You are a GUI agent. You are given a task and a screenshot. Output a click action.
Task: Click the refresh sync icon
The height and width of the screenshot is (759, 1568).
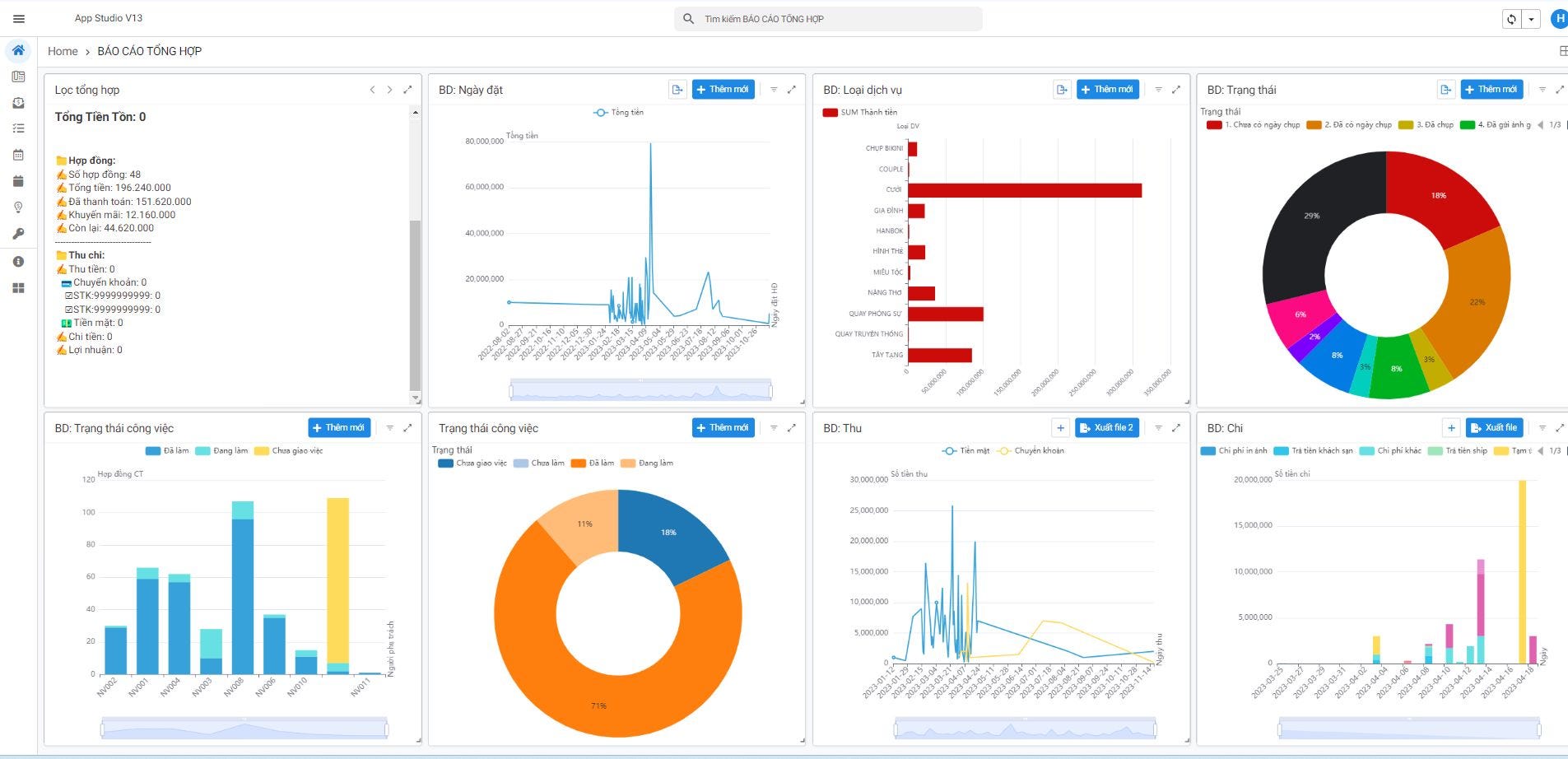(1511, 19)
